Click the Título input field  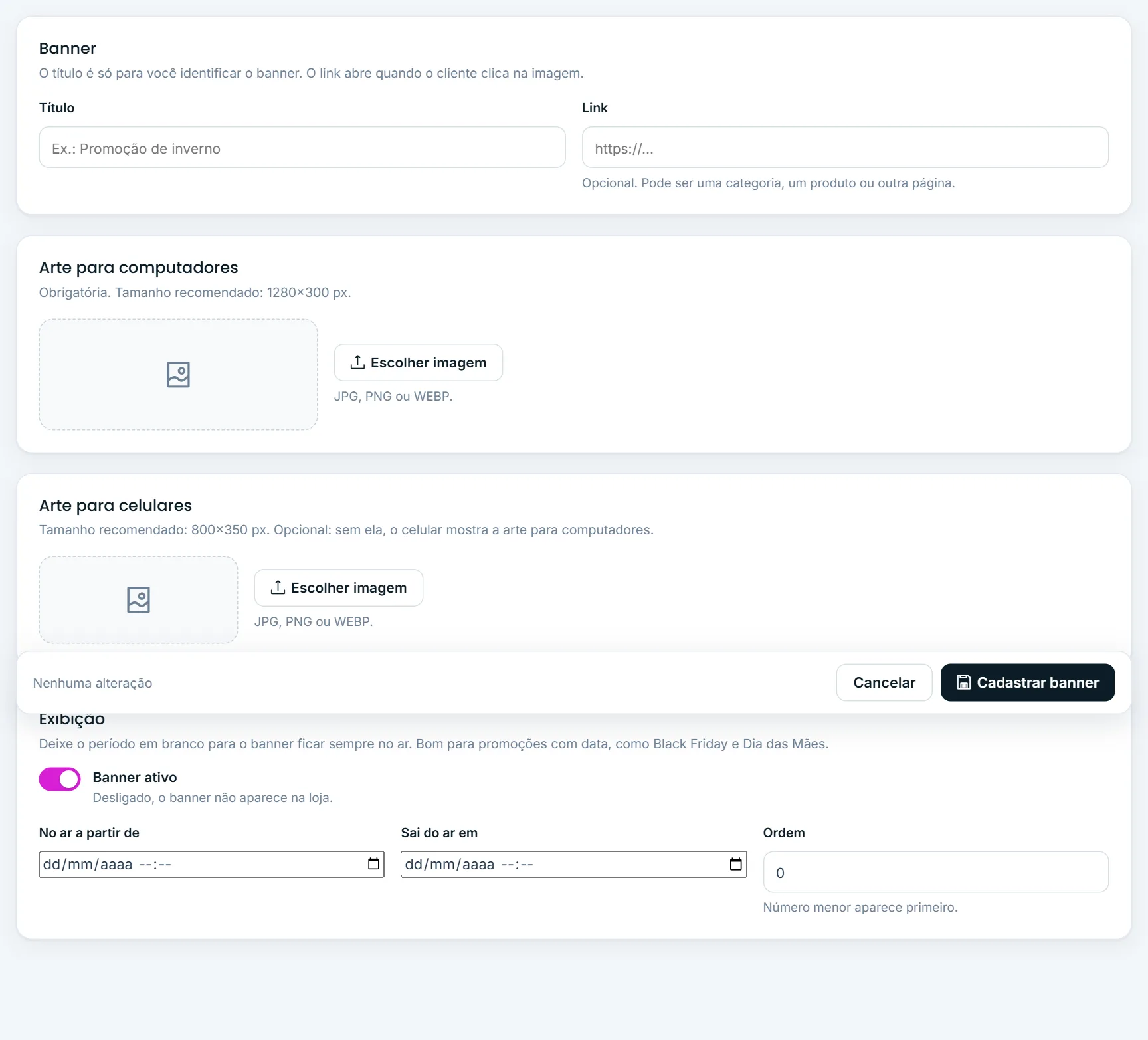click(302, 148)
